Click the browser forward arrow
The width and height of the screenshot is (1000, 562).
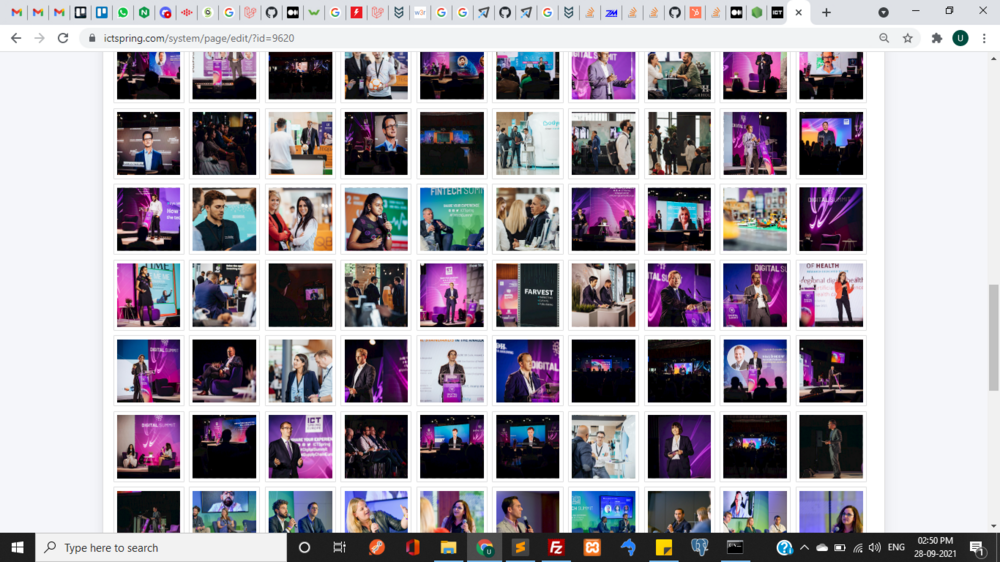pos(40,38)
